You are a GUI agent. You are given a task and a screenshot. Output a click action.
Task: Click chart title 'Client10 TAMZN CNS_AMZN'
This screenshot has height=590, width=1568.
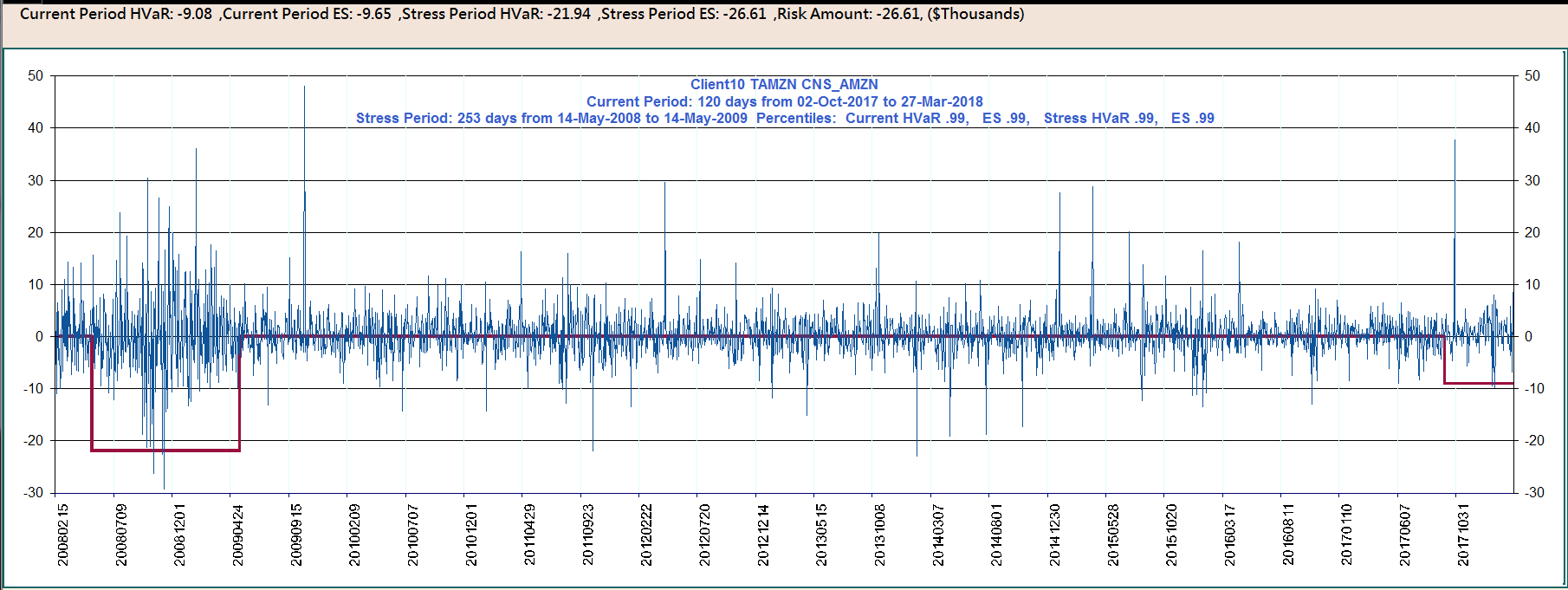tap(784, 84)
